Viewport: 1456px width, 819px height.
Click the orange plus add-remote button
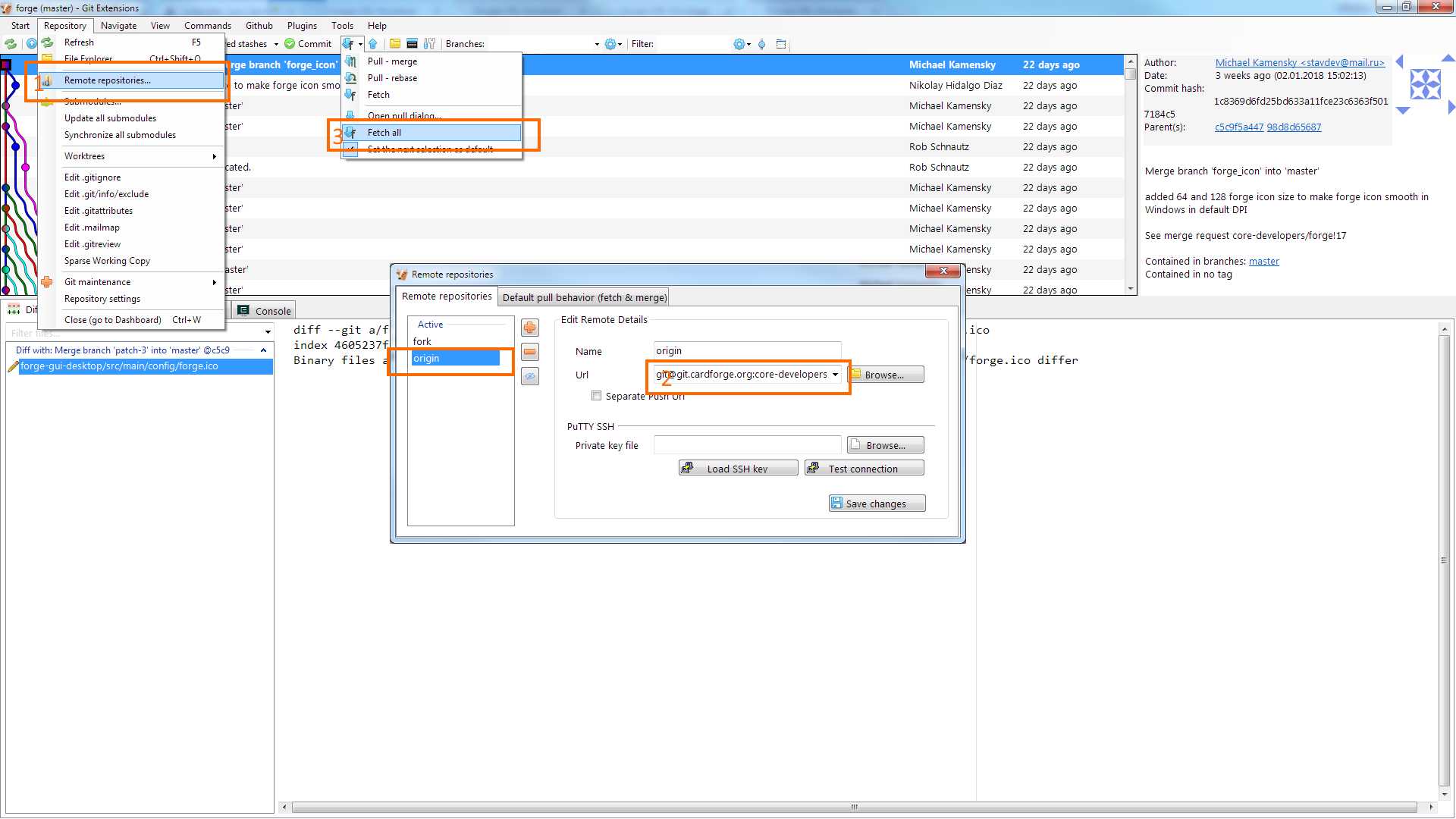[530, 328]
